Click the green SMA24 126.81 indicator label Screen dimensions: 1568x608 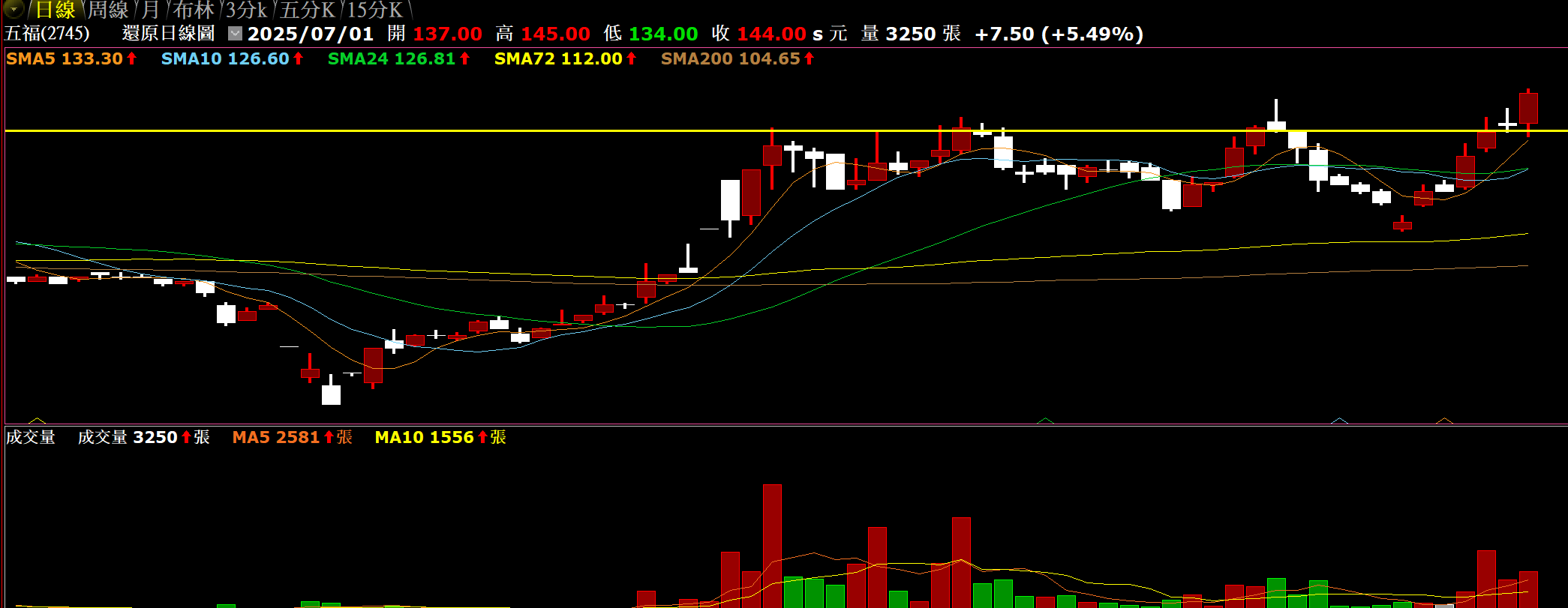[398, 58]
